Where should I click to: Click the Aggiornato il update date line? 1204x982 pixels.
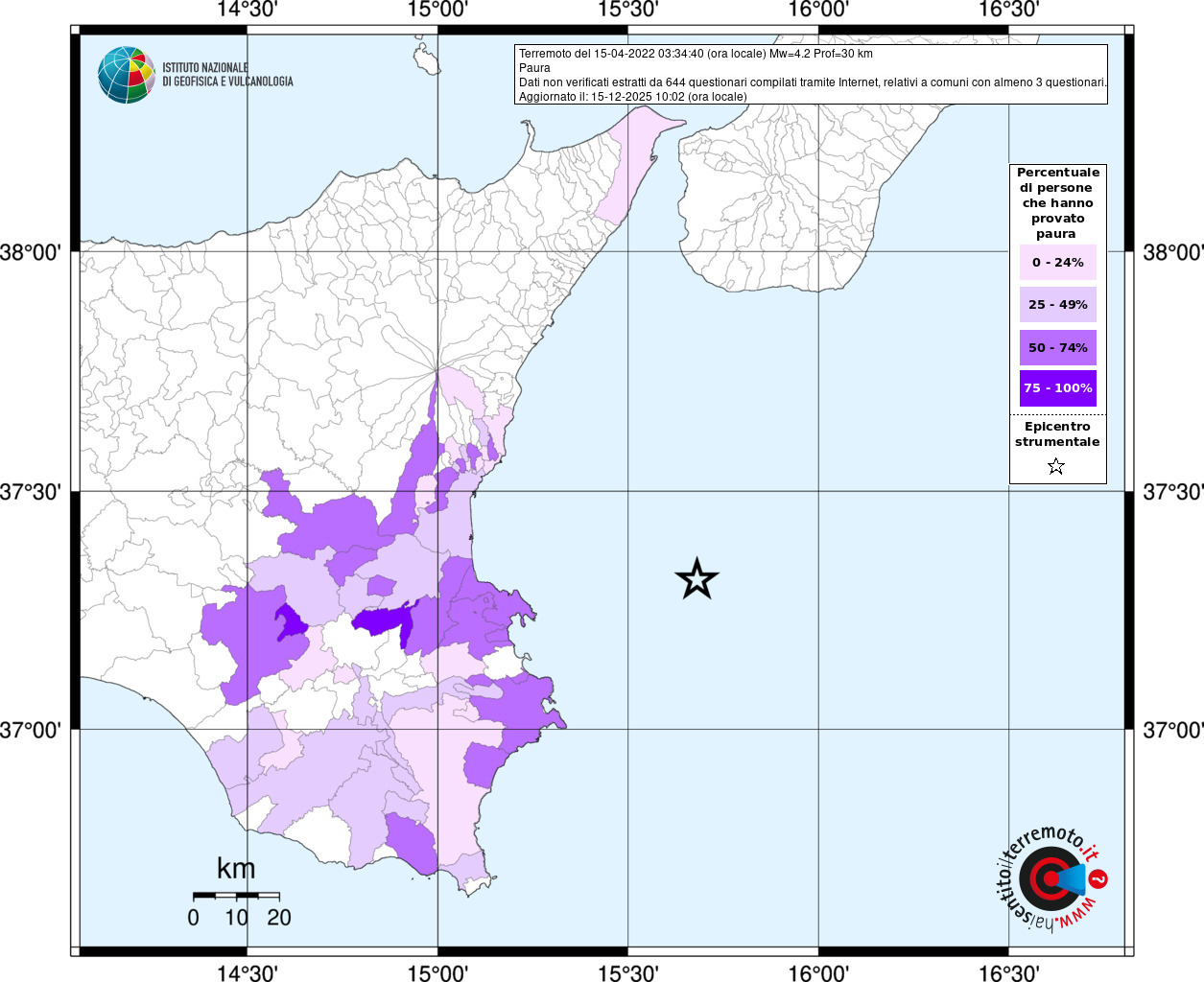point(632,96)
